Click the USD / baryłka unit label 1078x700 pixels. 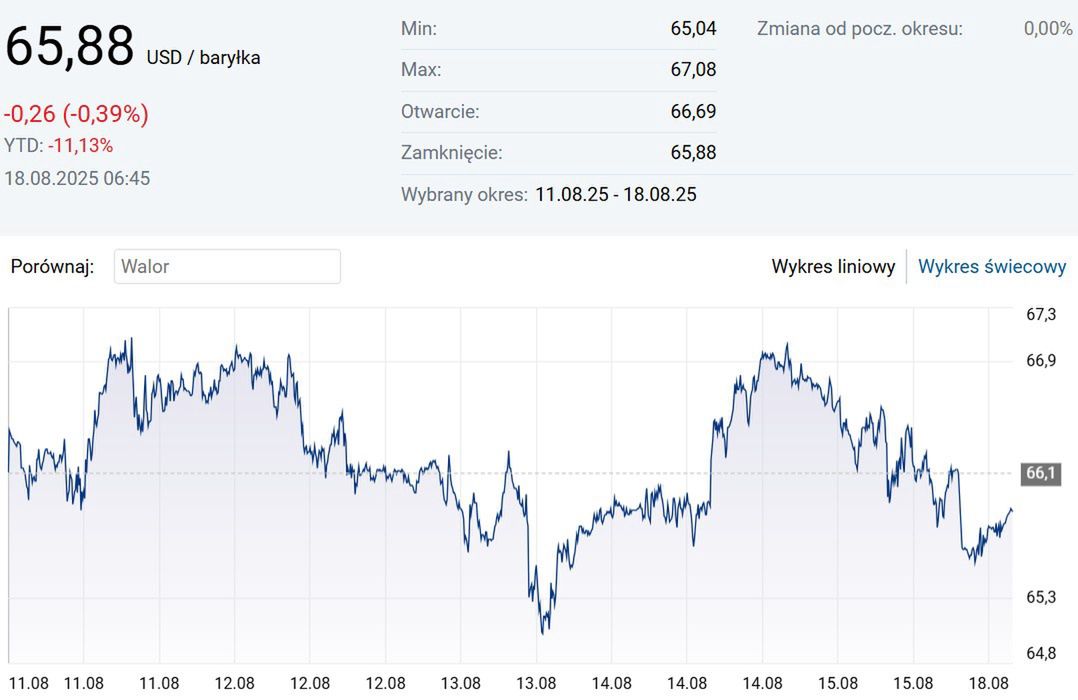coord(203,58)
